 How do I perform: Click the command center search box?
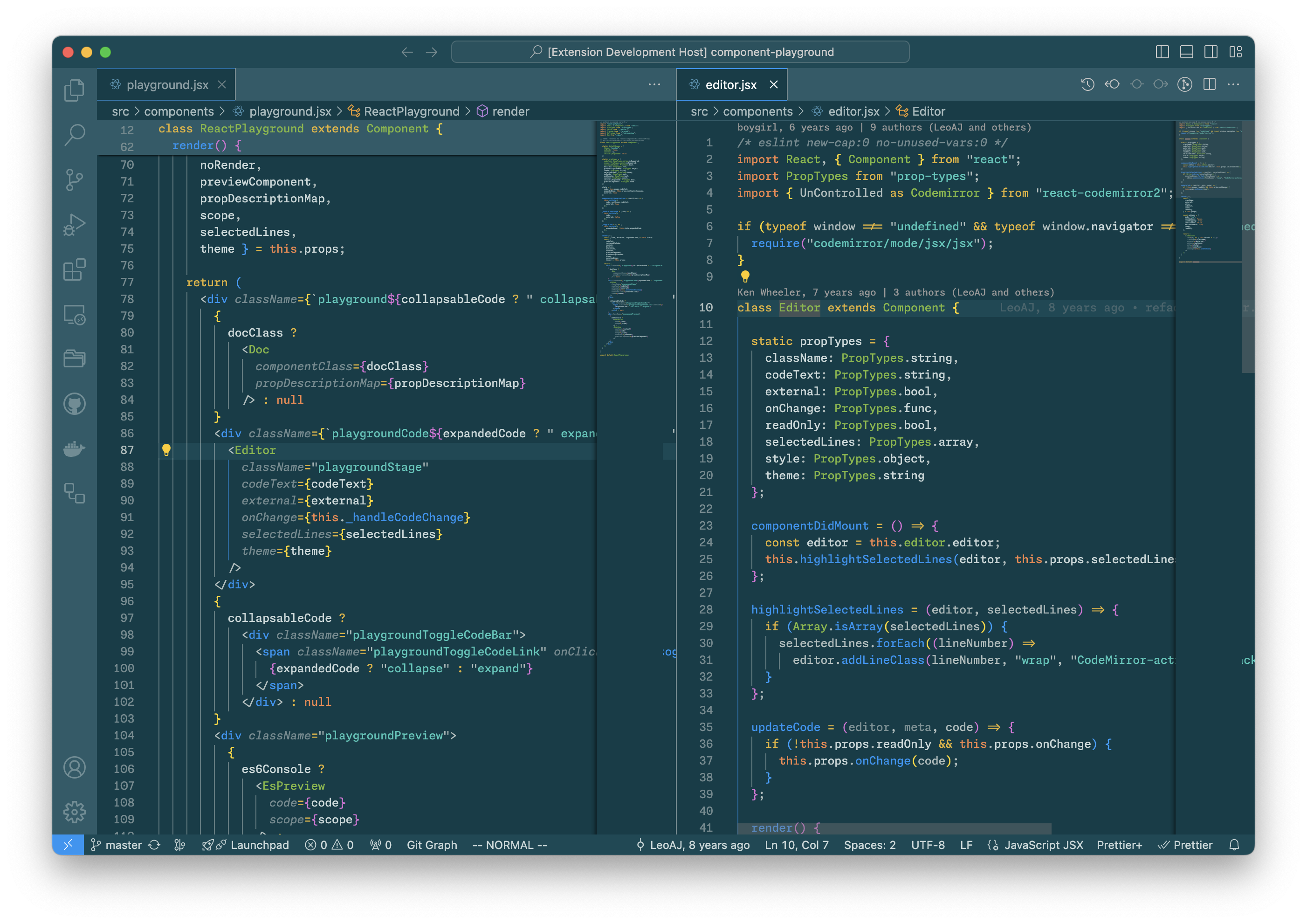click(x=680, y=52)
